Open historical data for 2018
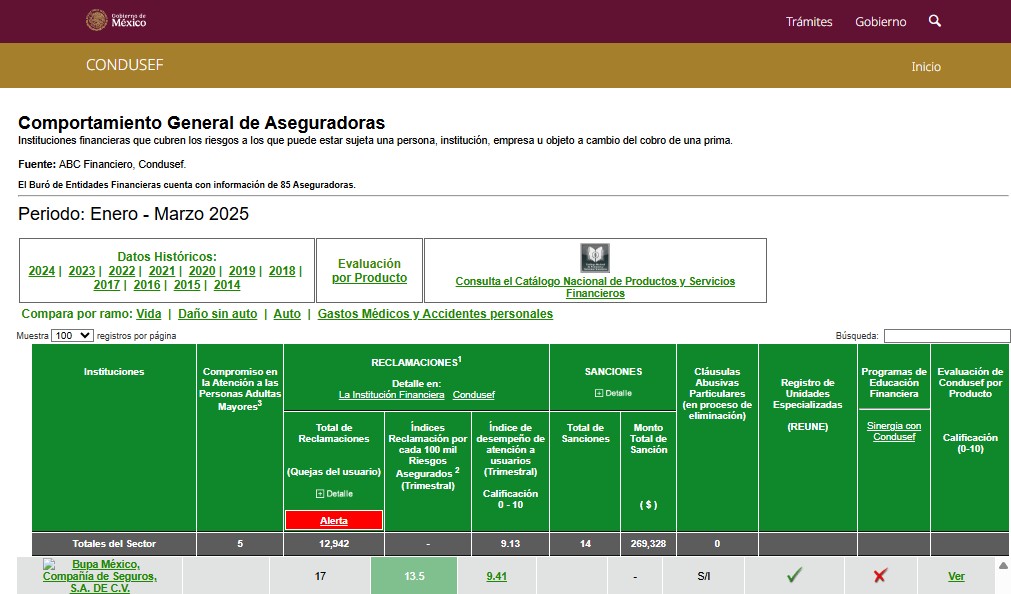Image resolution: width=1011 pixels, height=594 pixels. pos(282,271)
